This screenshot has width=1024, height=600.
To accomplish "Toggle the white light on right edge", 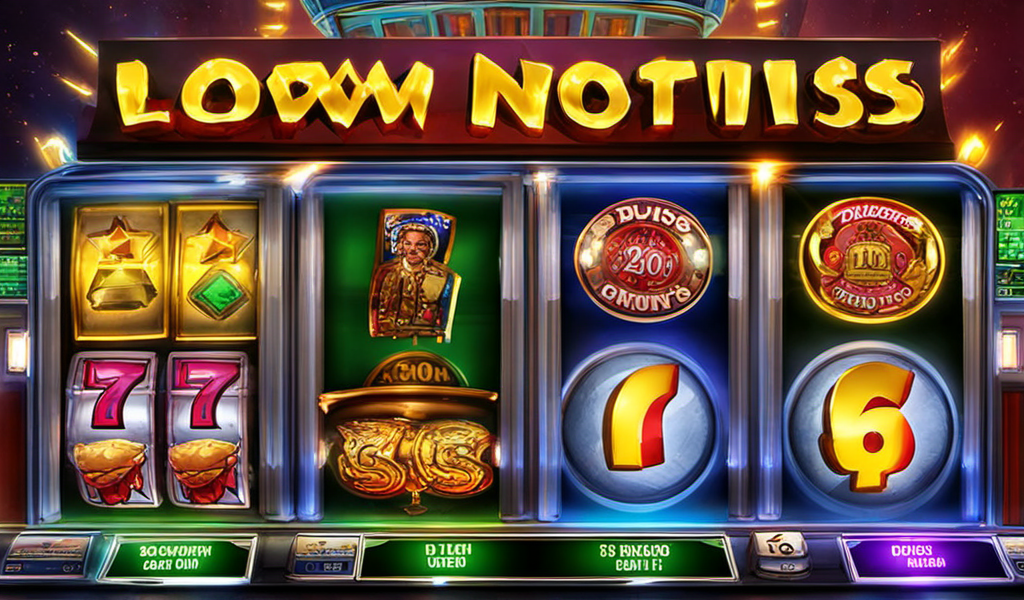I will [1009, 351].
